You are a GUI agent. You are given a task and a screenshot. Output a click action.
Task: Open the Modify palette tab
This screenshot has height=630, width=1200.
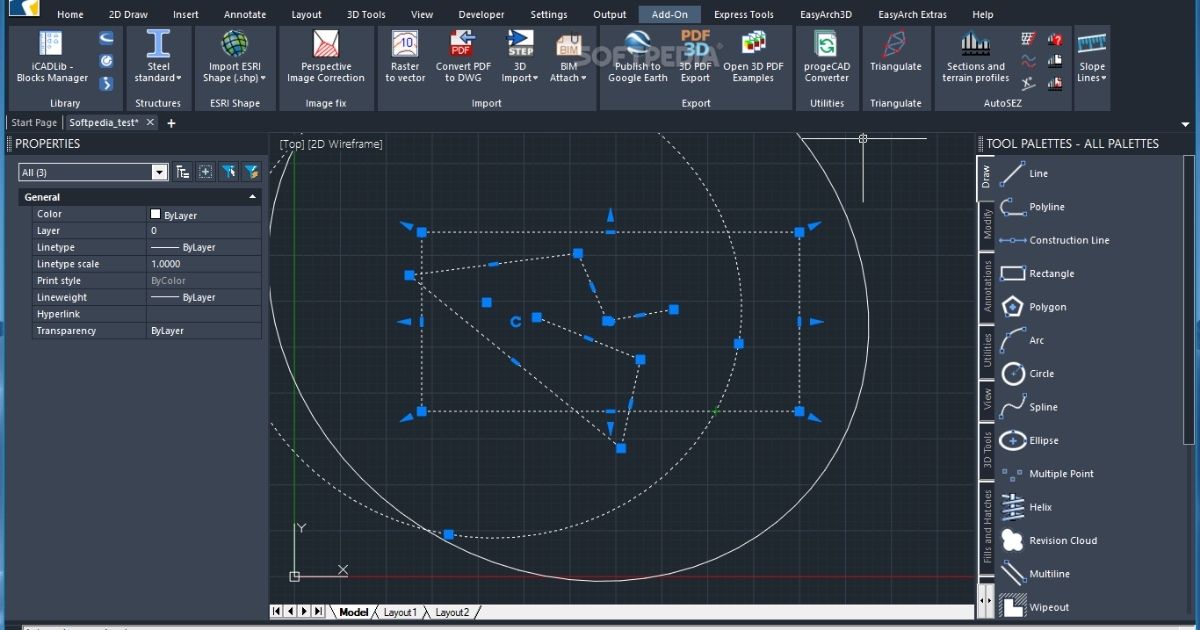[x=987, y=226]
